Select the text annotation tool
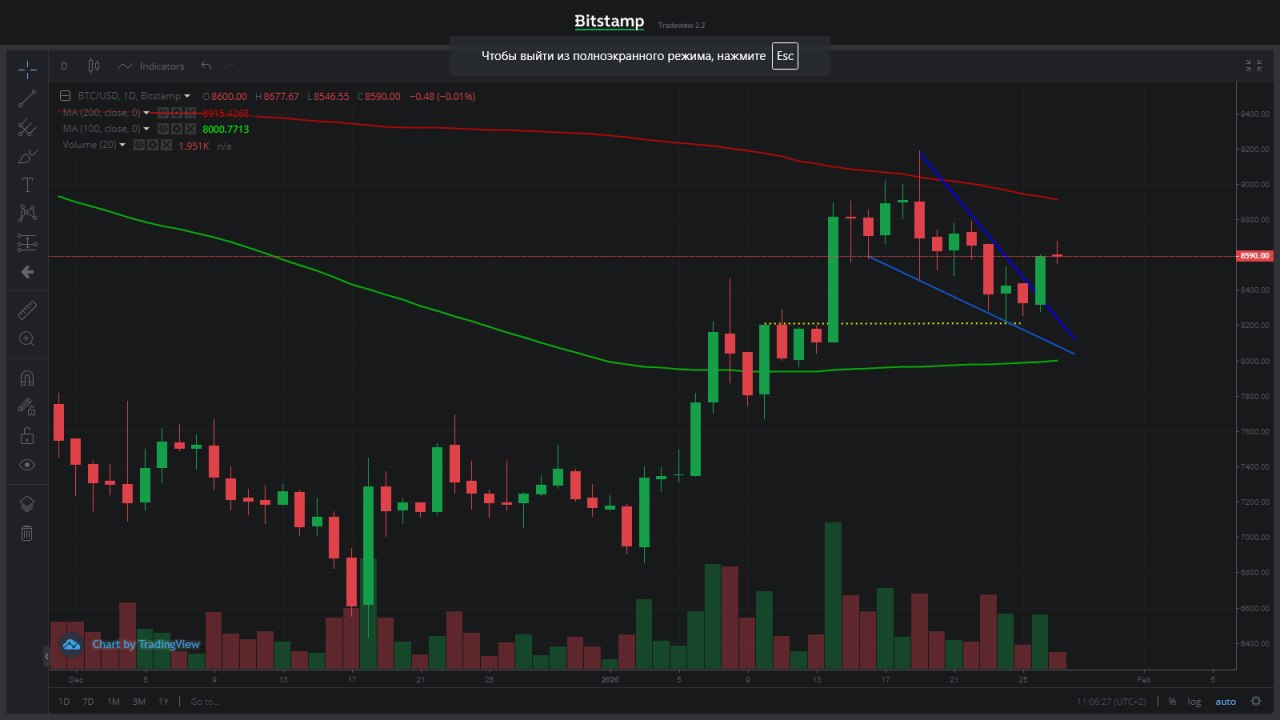 27,185
